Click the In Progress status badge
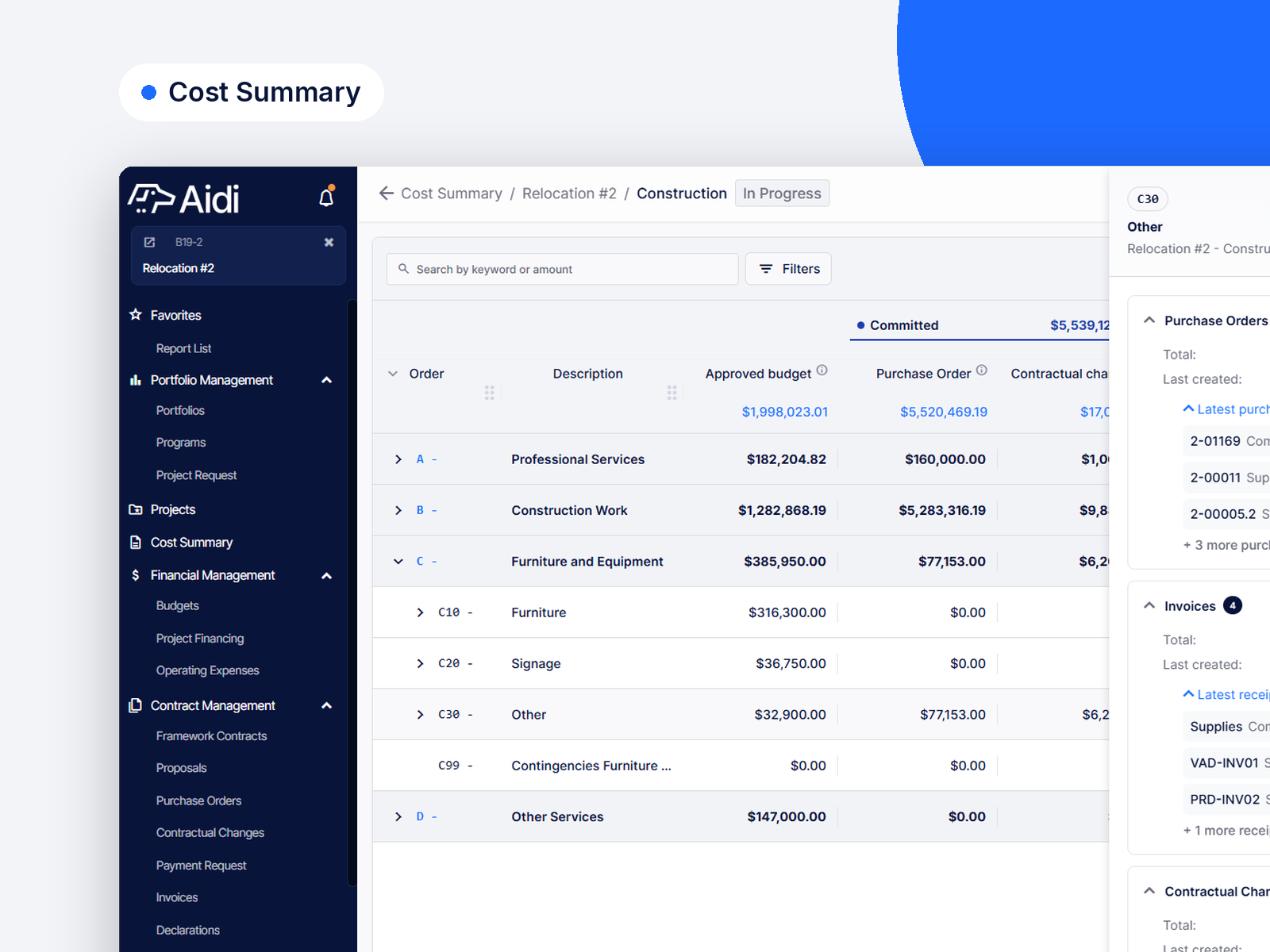This screenshot has width=1270, height=952. click(x=782, y=194)
